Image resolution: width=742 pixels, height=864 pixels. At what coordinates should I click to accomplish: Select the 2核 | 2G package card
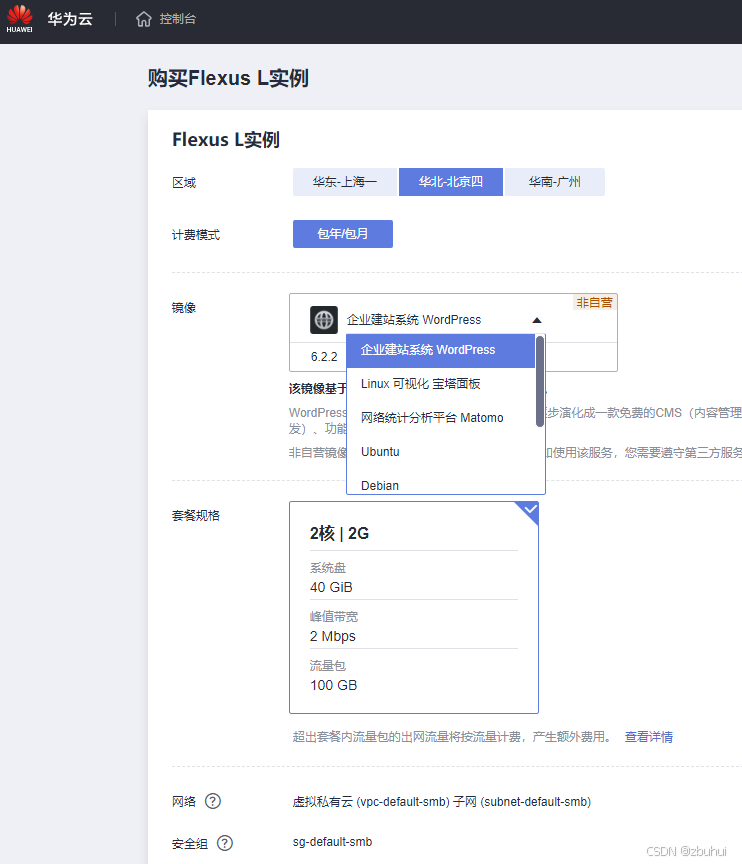[x=414, y=607]
